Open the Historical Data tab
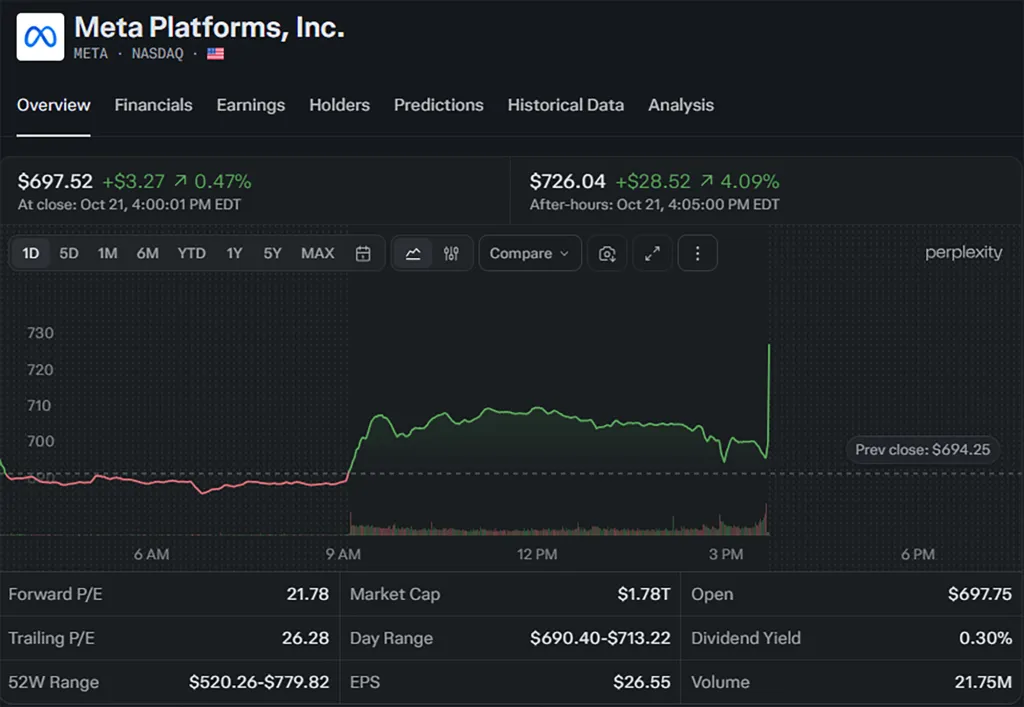The image size is (1024, 707). (x=566, y=105)
